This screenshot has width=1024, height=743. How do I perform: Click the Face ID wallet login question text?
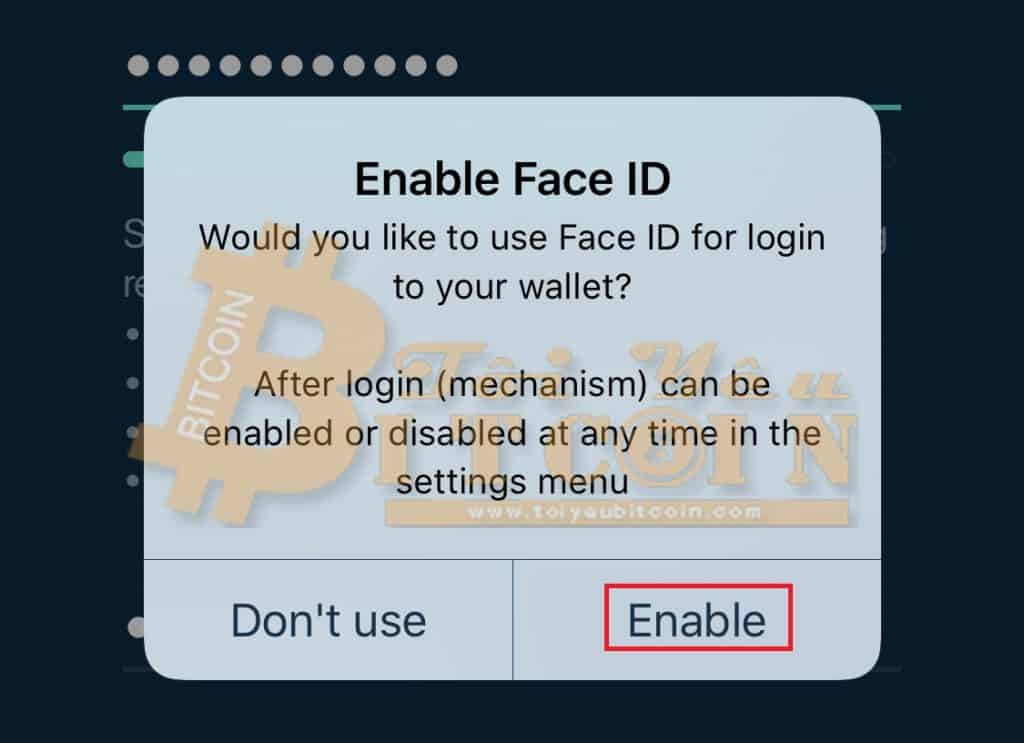[x=513, y=262]
